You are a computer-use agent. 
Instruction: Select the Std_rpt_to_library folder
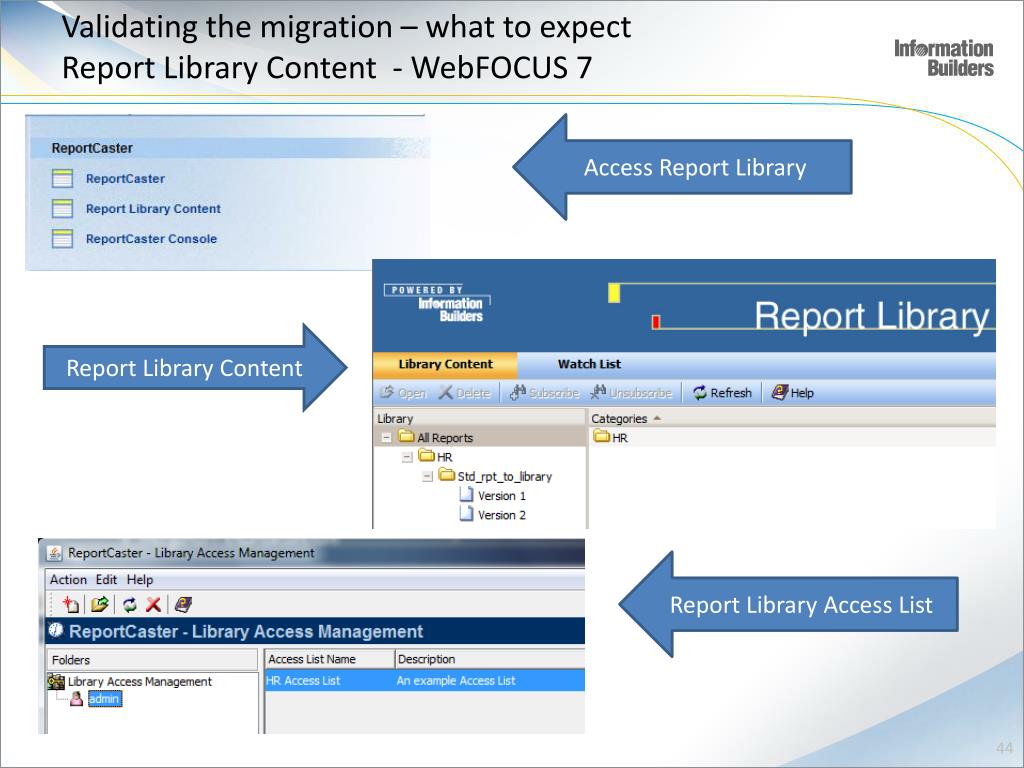click(x=496, y=476)
